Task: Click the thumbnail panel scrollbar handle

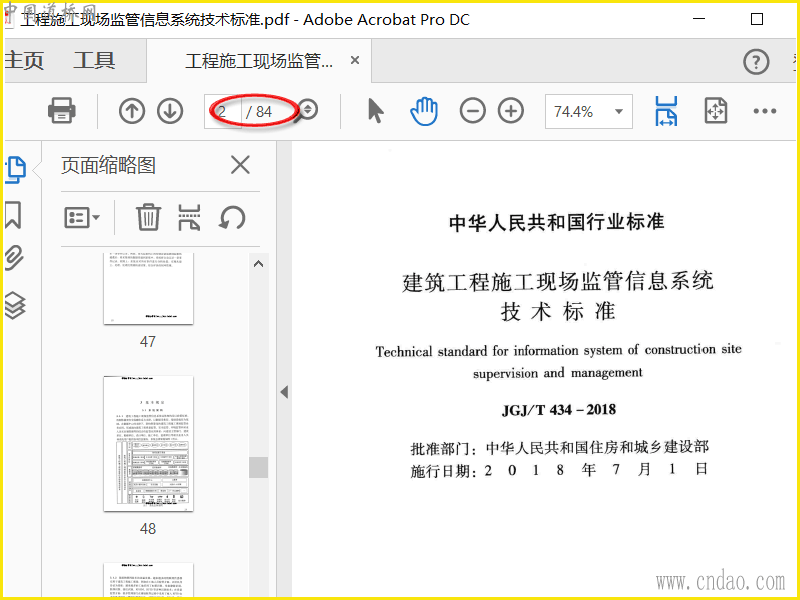Action: [259, 467]
